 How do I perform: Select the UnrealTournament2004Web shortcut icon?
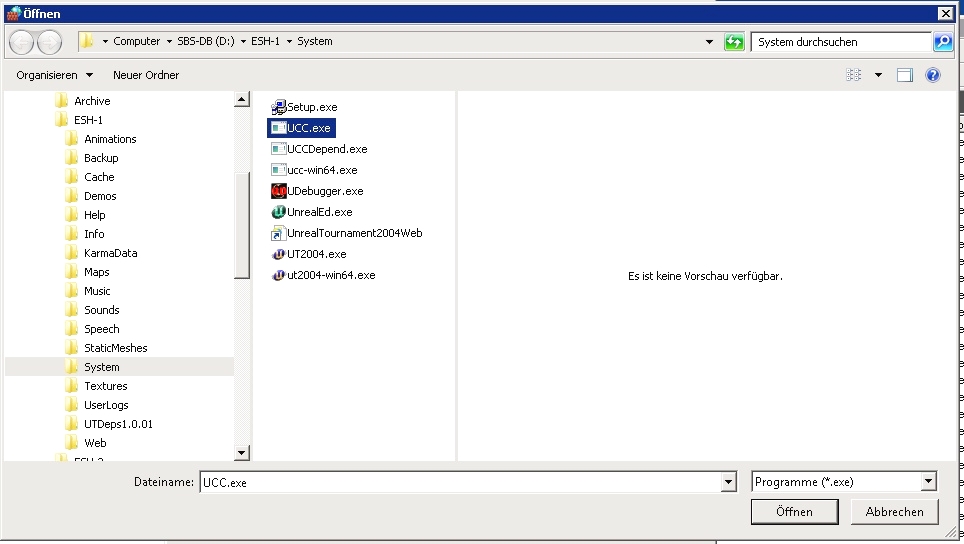coord(279,233)
